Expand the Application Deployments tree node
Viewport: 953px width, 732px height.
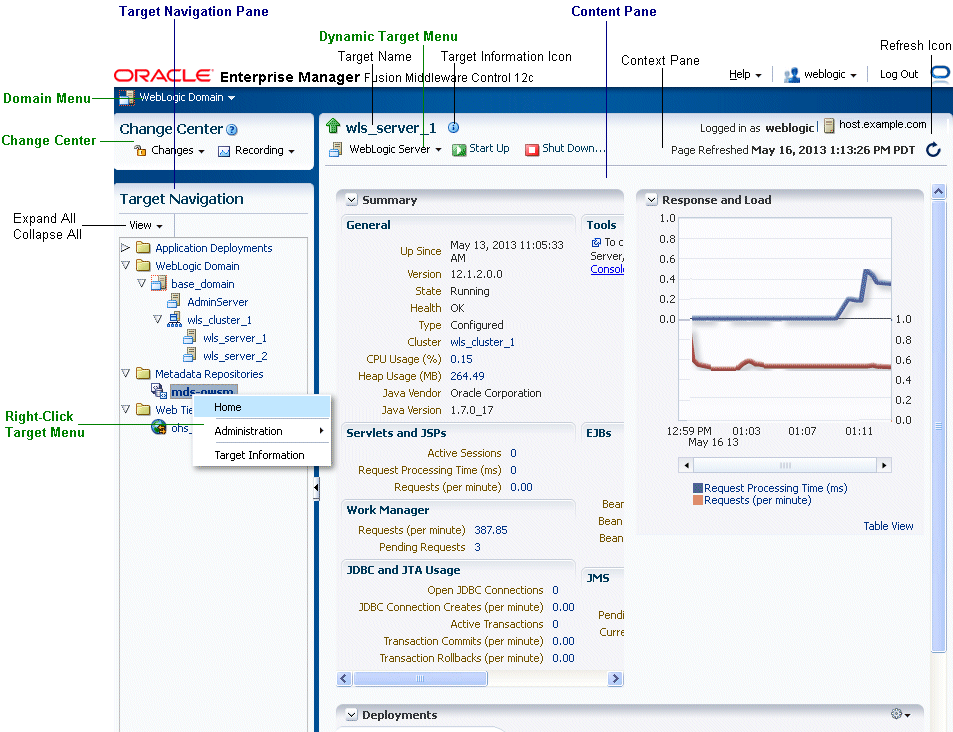coord(125,247)
